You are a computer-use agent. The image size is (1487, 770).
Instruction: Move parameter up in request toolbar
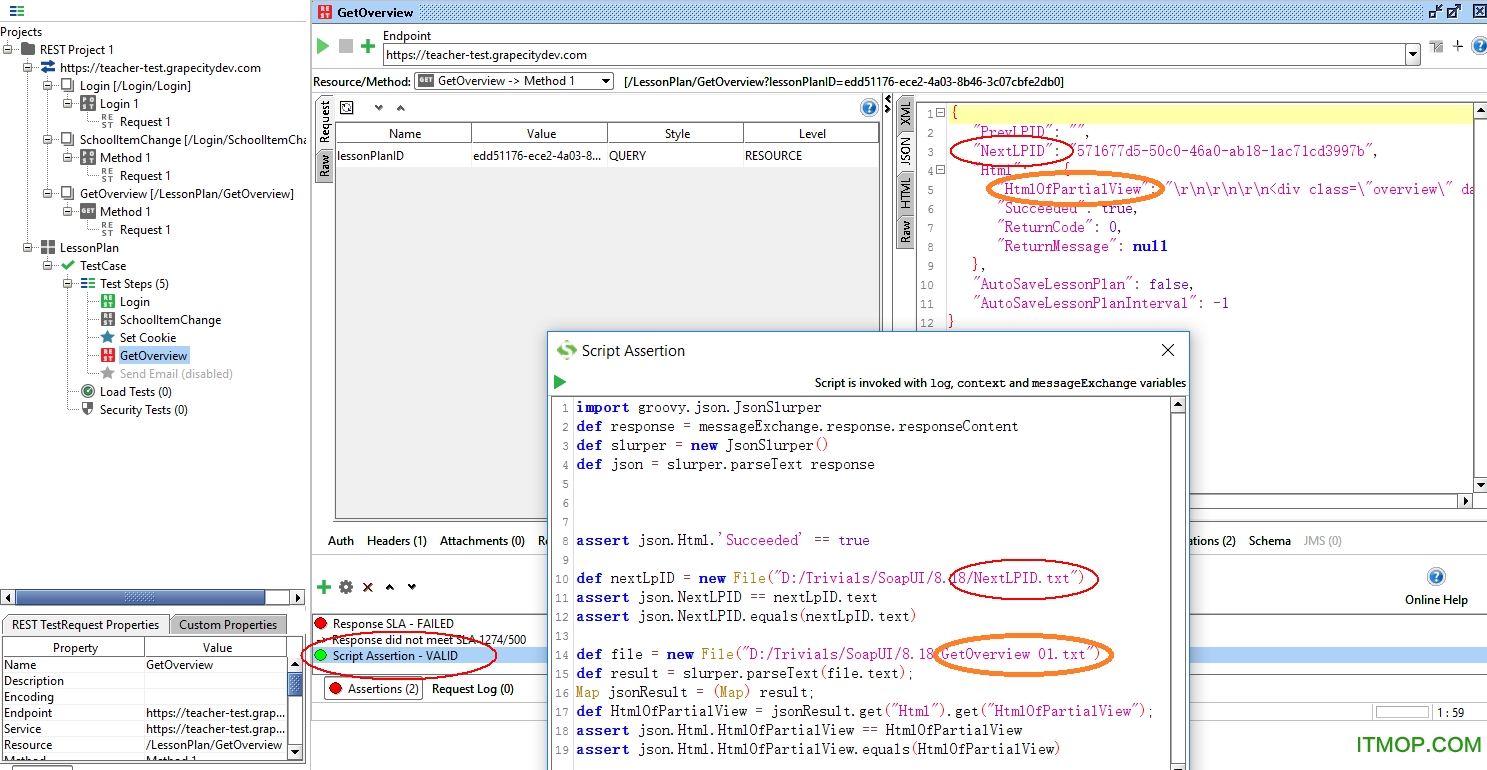coord(400,108)
